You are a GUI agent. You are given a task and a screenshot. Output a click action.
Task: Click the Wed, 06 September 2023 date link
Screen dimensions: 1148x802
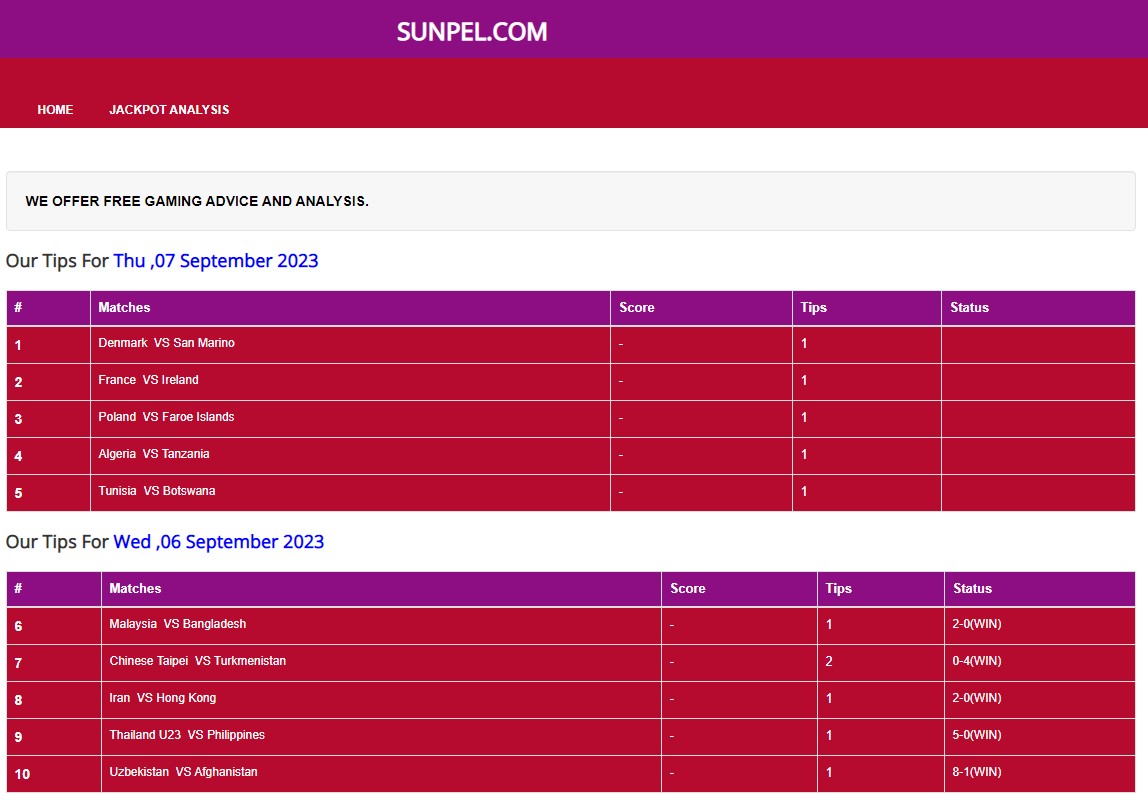(218, 542)
